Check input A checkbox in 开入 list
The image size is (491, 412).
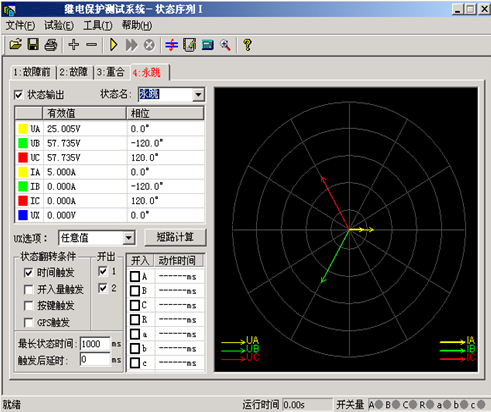click(x=135, y=276)
